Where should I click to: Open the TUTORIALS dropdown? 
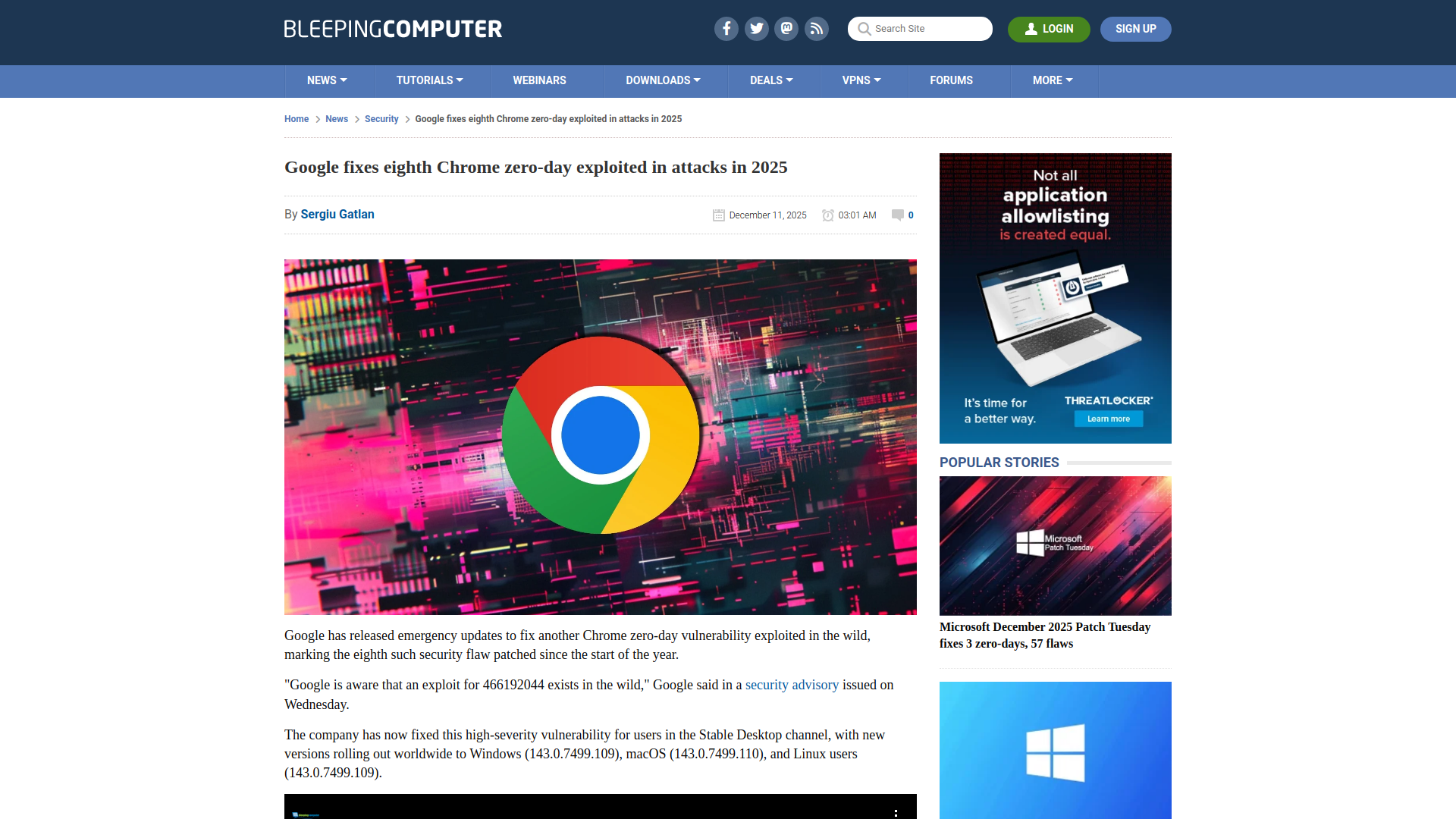(x=430, y=80)
